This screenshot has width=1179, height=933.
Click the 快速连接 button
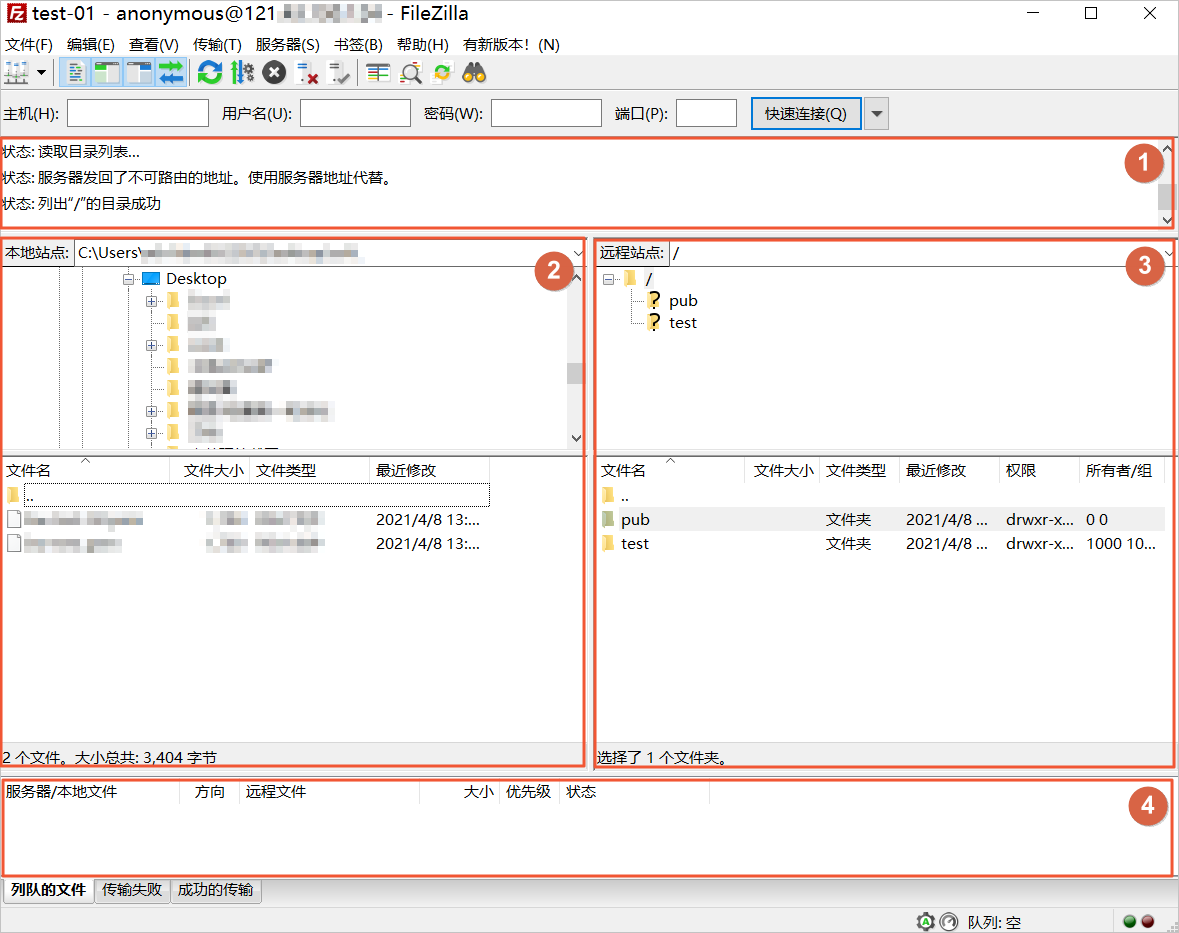pos(806,112)
